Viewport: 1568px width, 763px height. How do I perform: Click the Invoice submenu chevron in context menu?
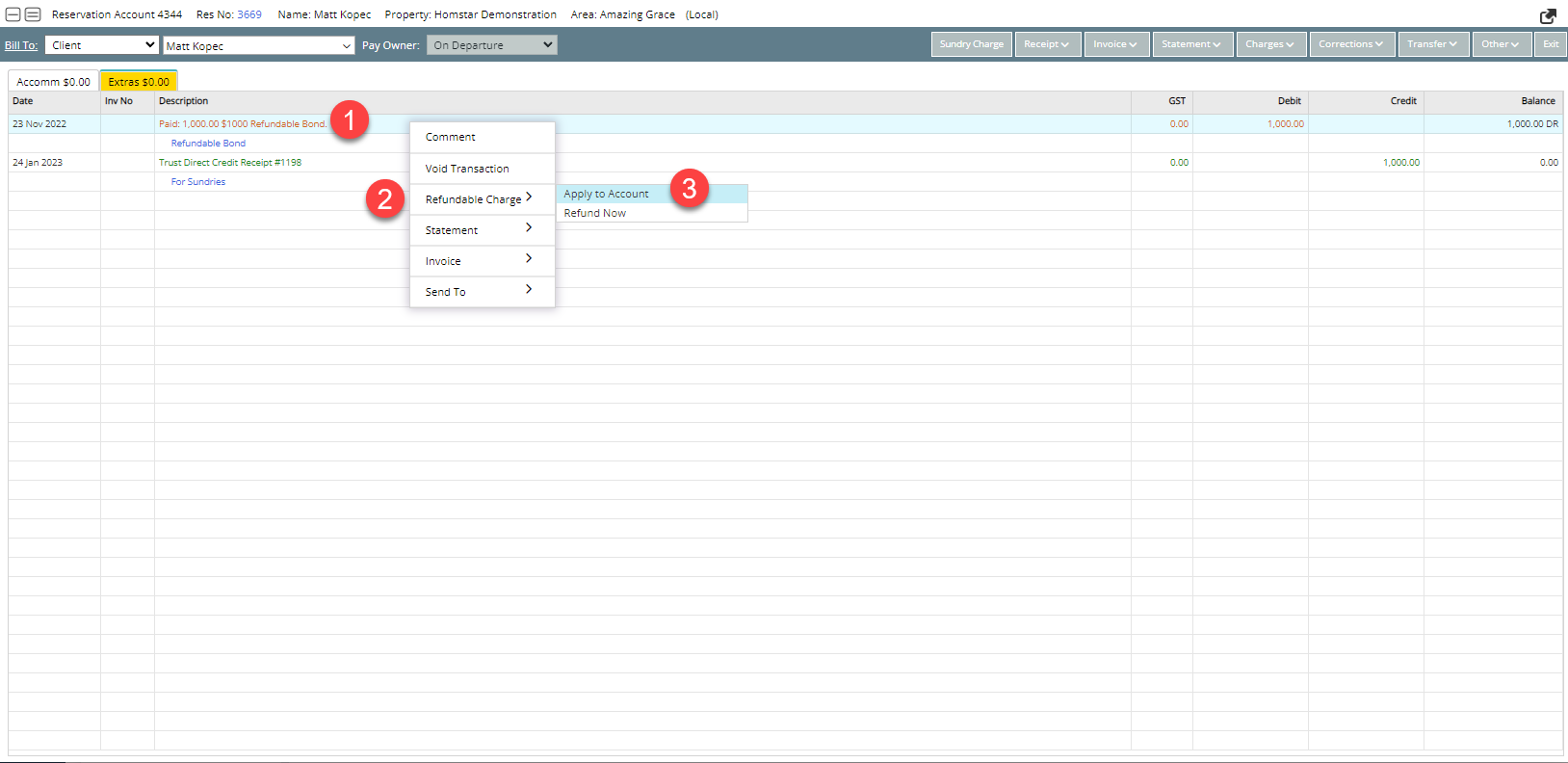pos(529,259)
